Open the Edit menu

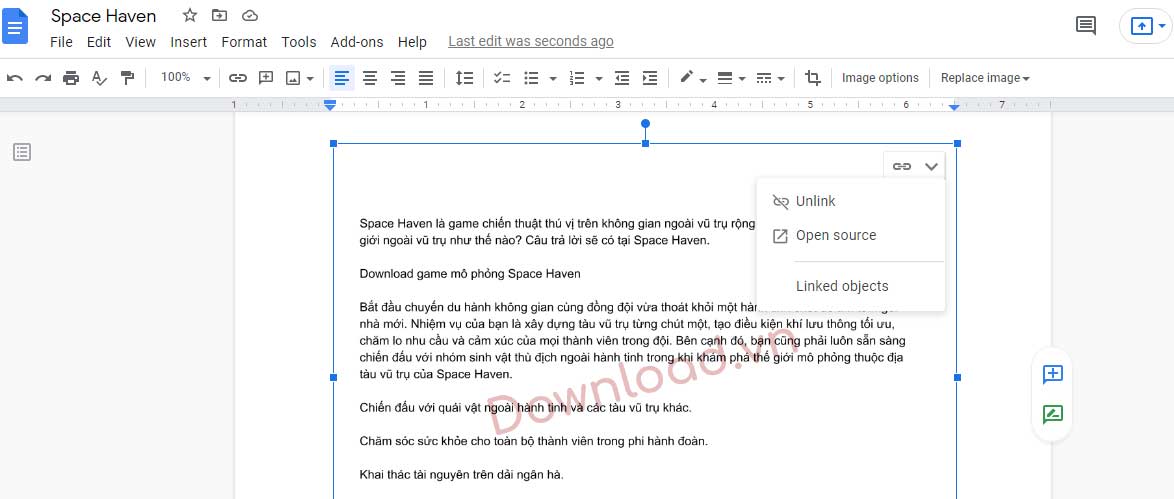point(99,42)
